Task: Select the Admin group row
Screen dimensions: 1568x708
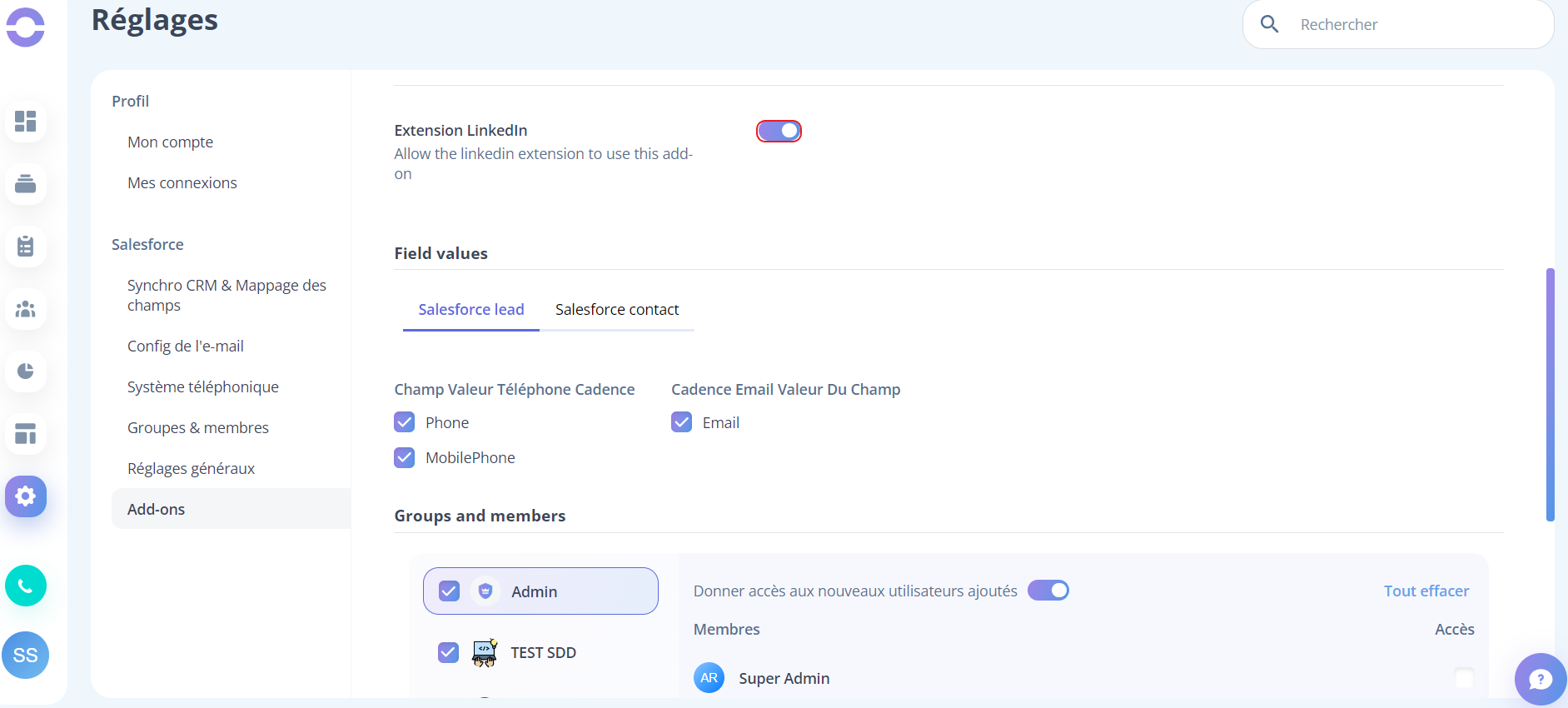Action: click(540, 591)
